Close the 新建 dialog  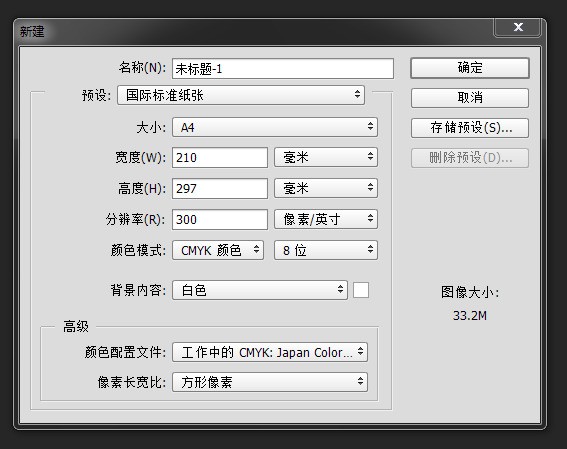[x=517, y=27]
